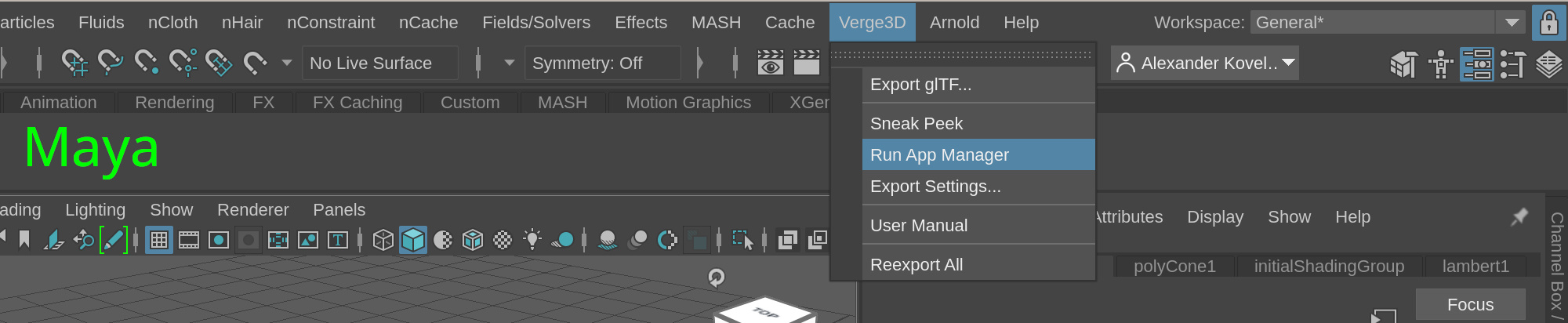Select lambert1 attribute tab

[1475, 267]
